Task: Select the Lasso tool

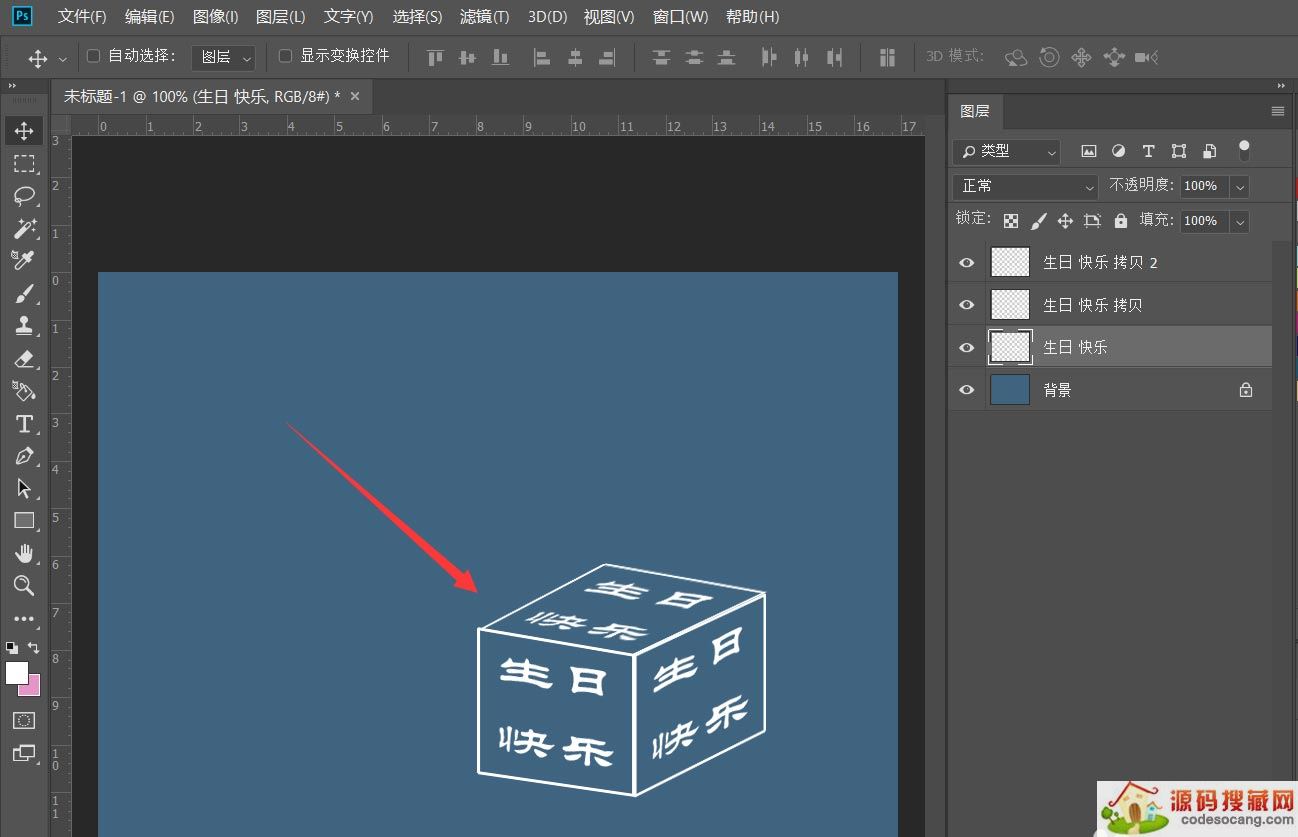Action: [24, 196]
